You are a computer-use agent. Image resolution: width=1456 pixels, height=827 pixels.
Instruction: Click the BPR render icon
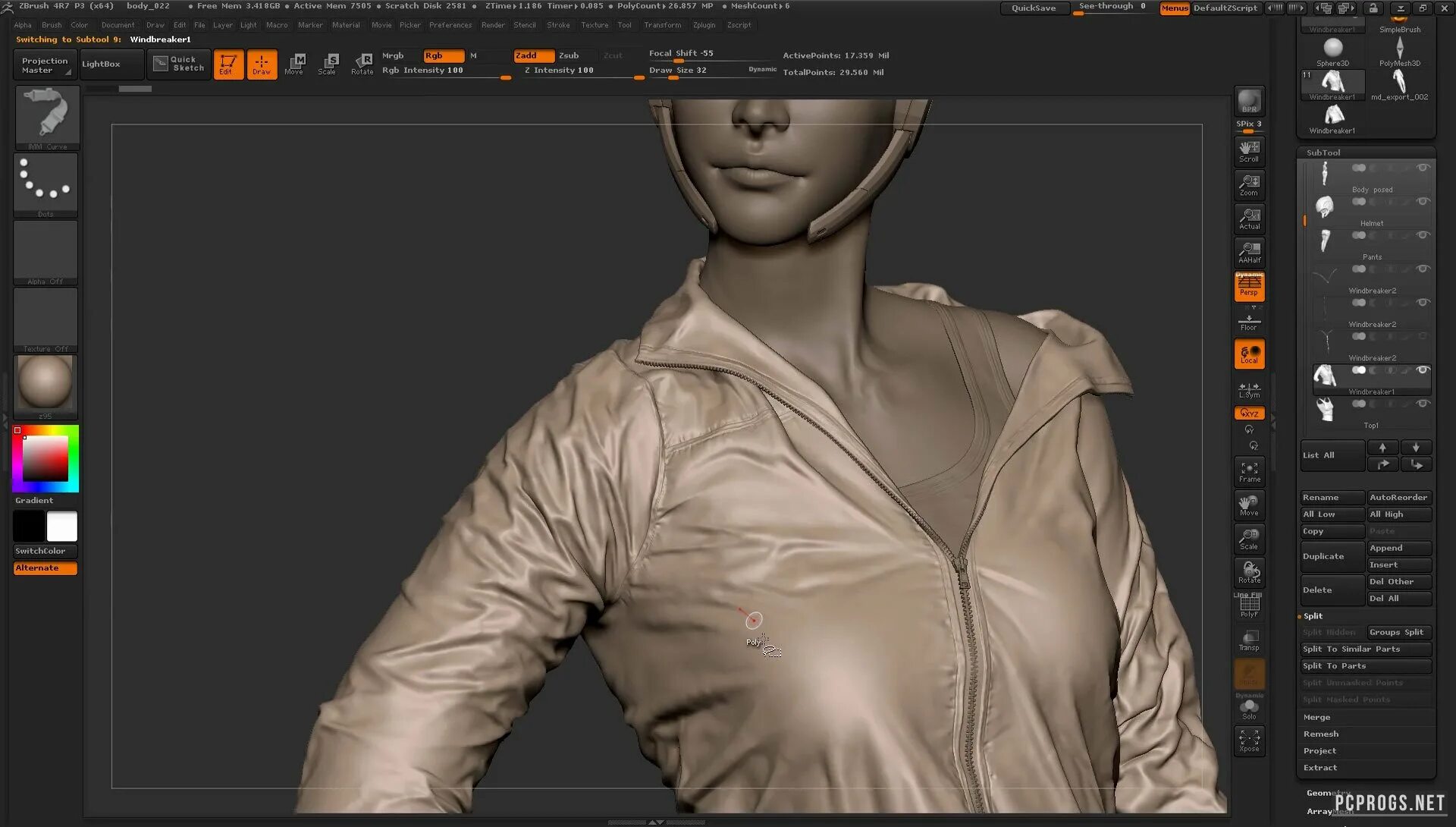click(x=1249, y=102)
